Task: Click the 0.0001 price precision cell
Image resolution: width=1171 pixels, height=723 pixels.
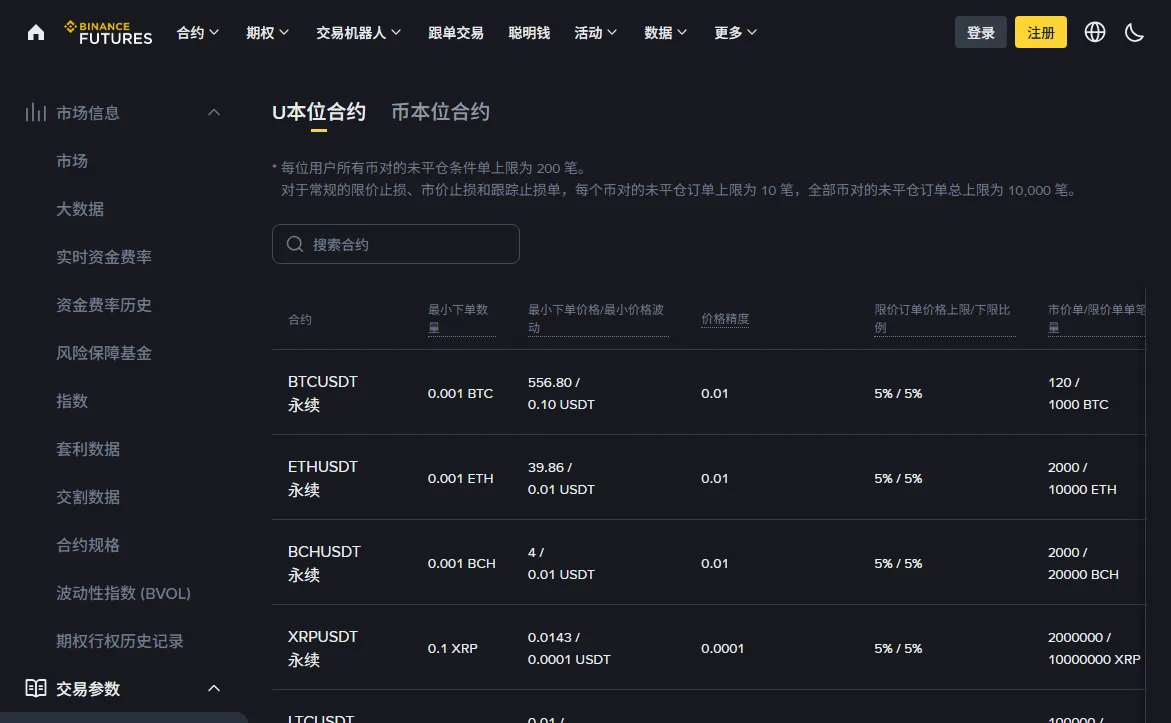Action: [x=722, y=648]
